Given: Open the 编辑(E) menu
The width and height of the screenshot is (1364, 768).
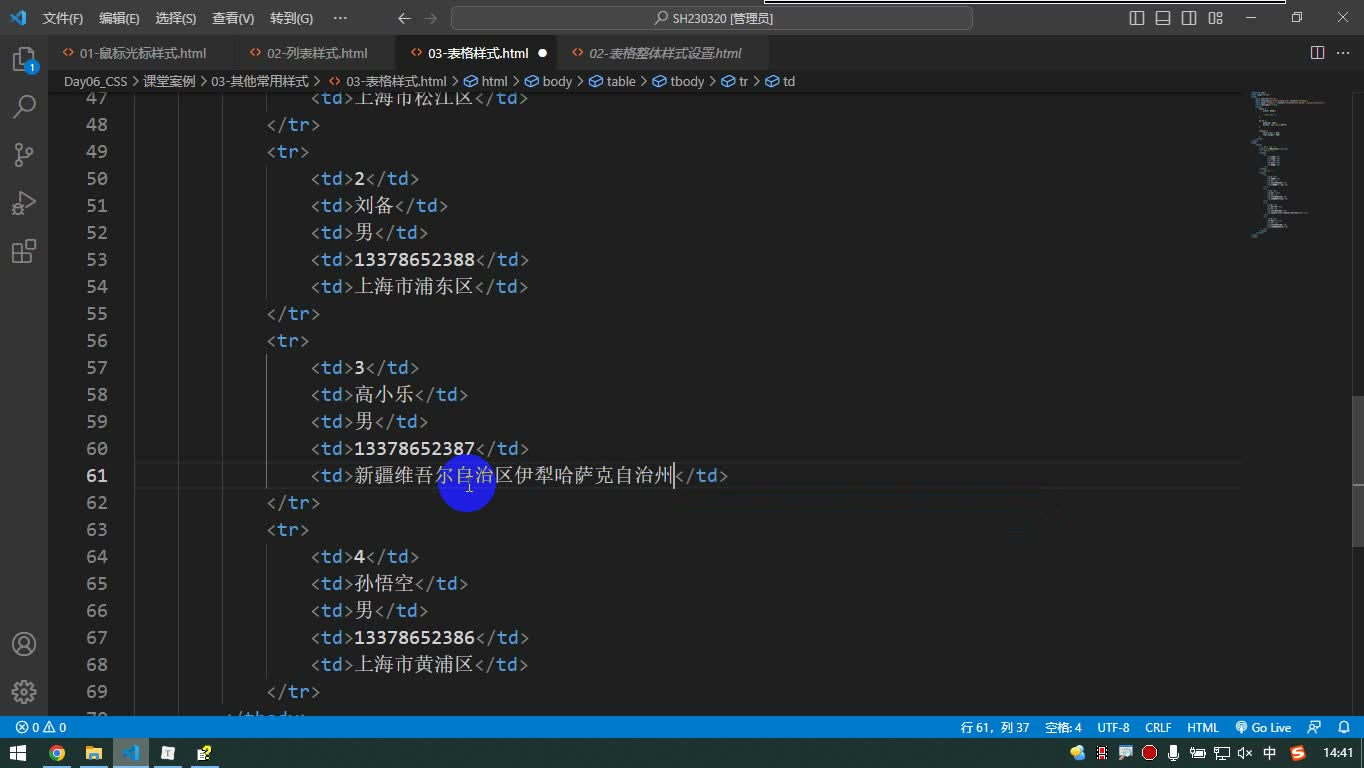Looking at the screenshot, I should click(119, 18).
